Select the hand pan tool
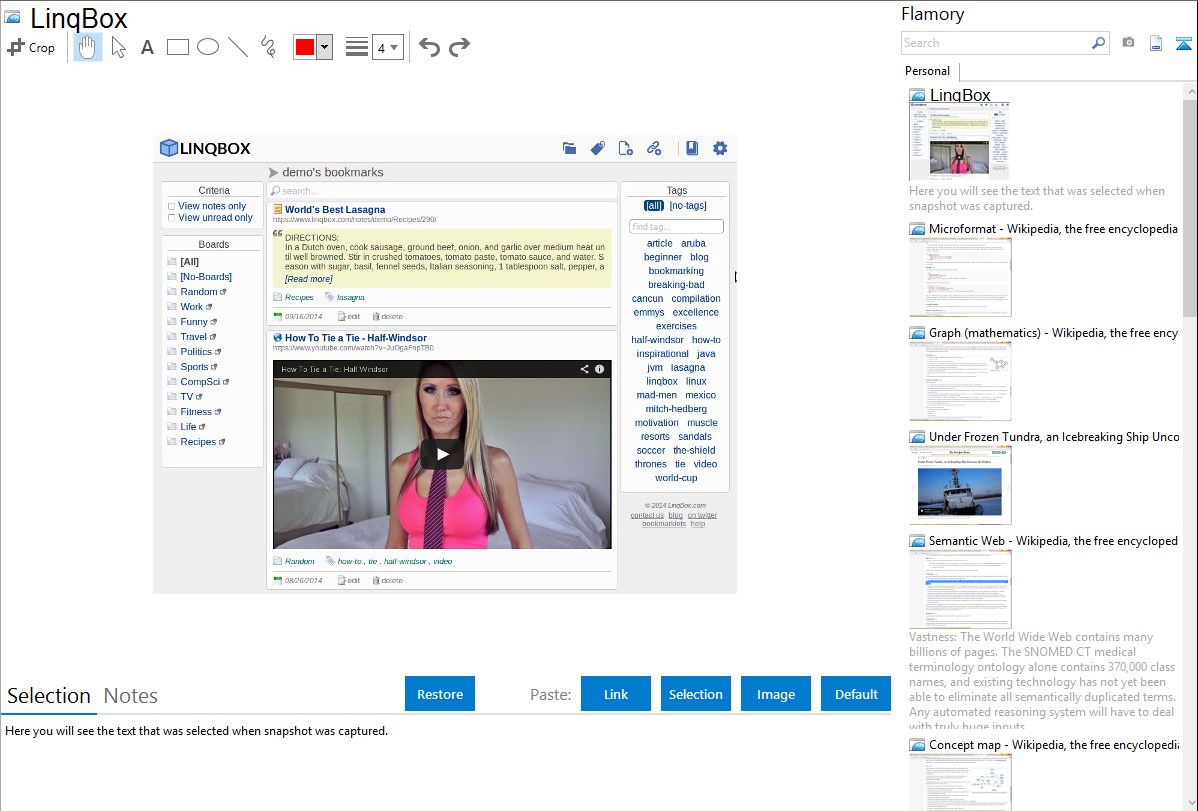 coord(87,47)
